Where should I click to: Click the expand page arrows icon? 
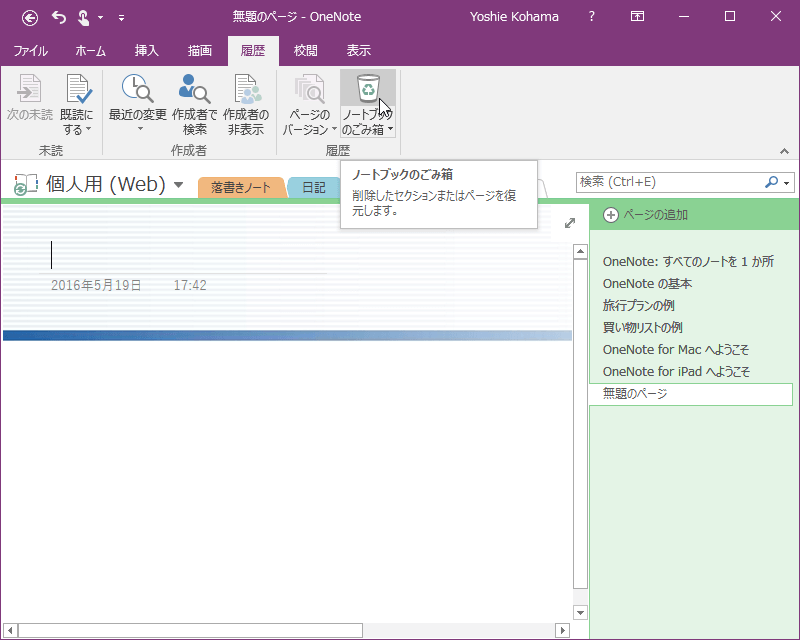(x=570, y=223)
